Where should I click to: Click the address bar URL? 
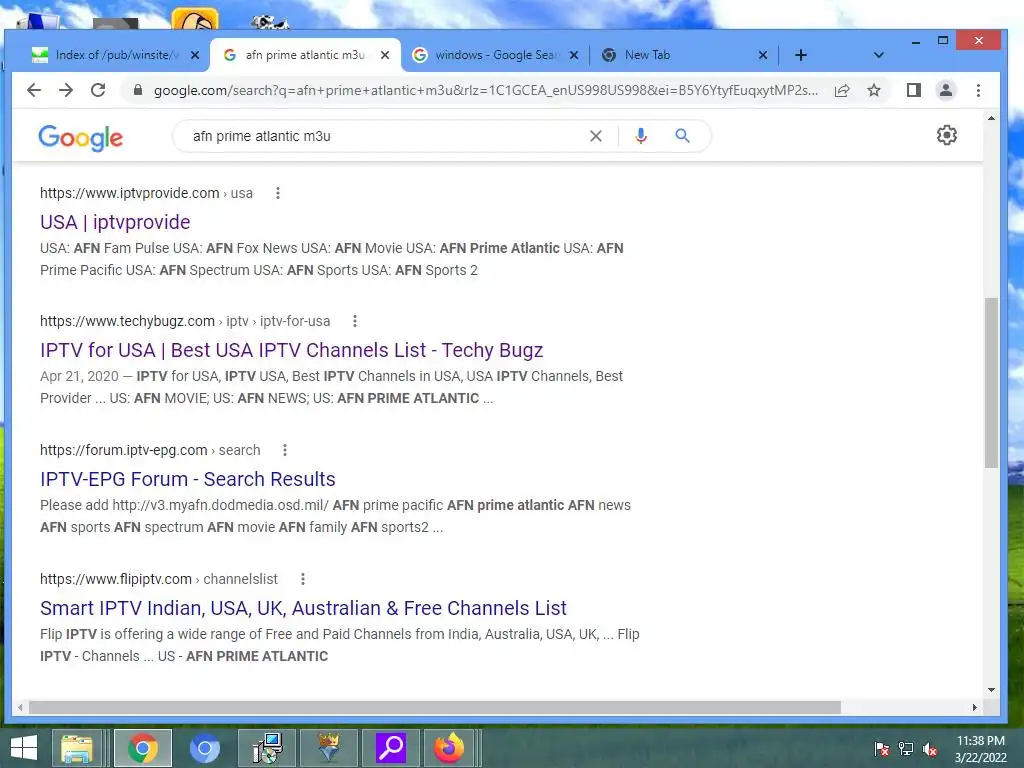[486, 90]
